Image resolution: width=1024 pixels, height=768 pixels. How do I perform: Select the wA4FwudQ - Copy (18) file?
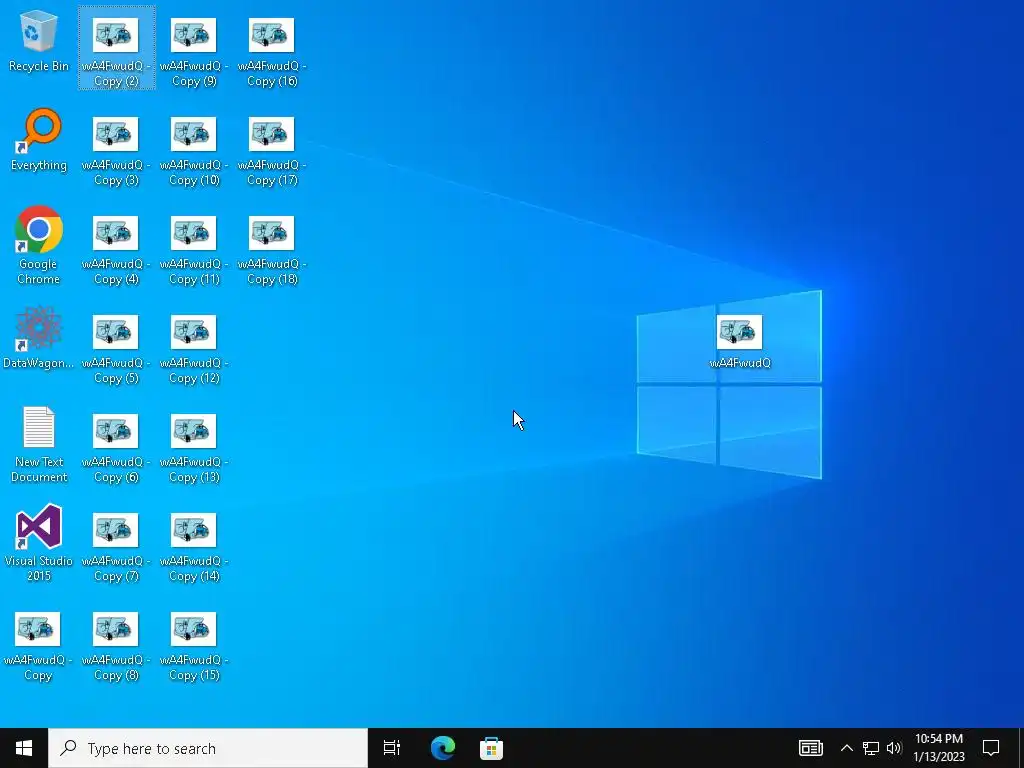click(272, 251)
